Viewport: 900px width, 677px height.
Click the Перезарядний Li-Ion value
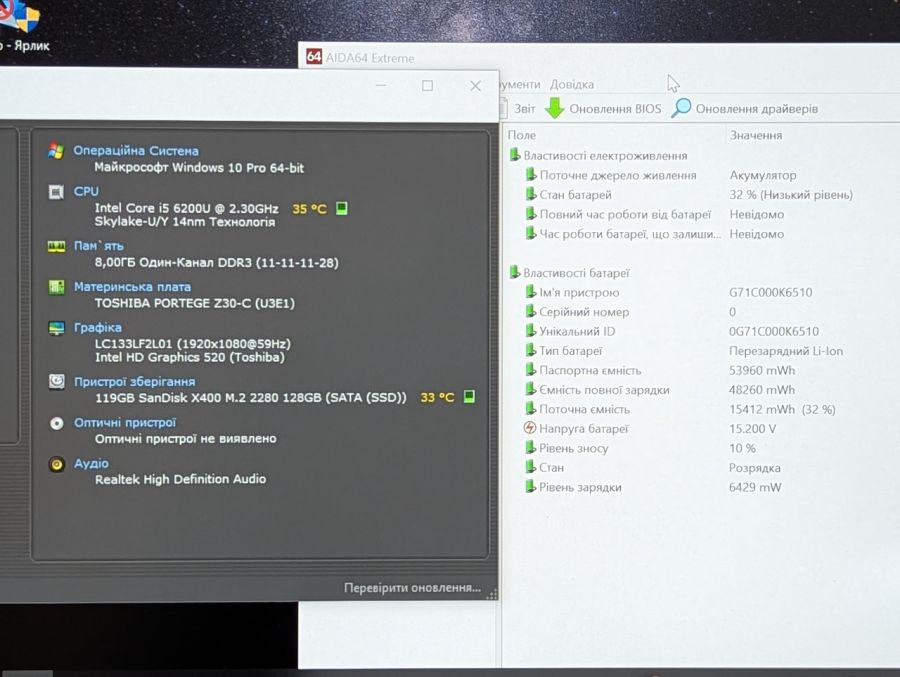(786, 351)
